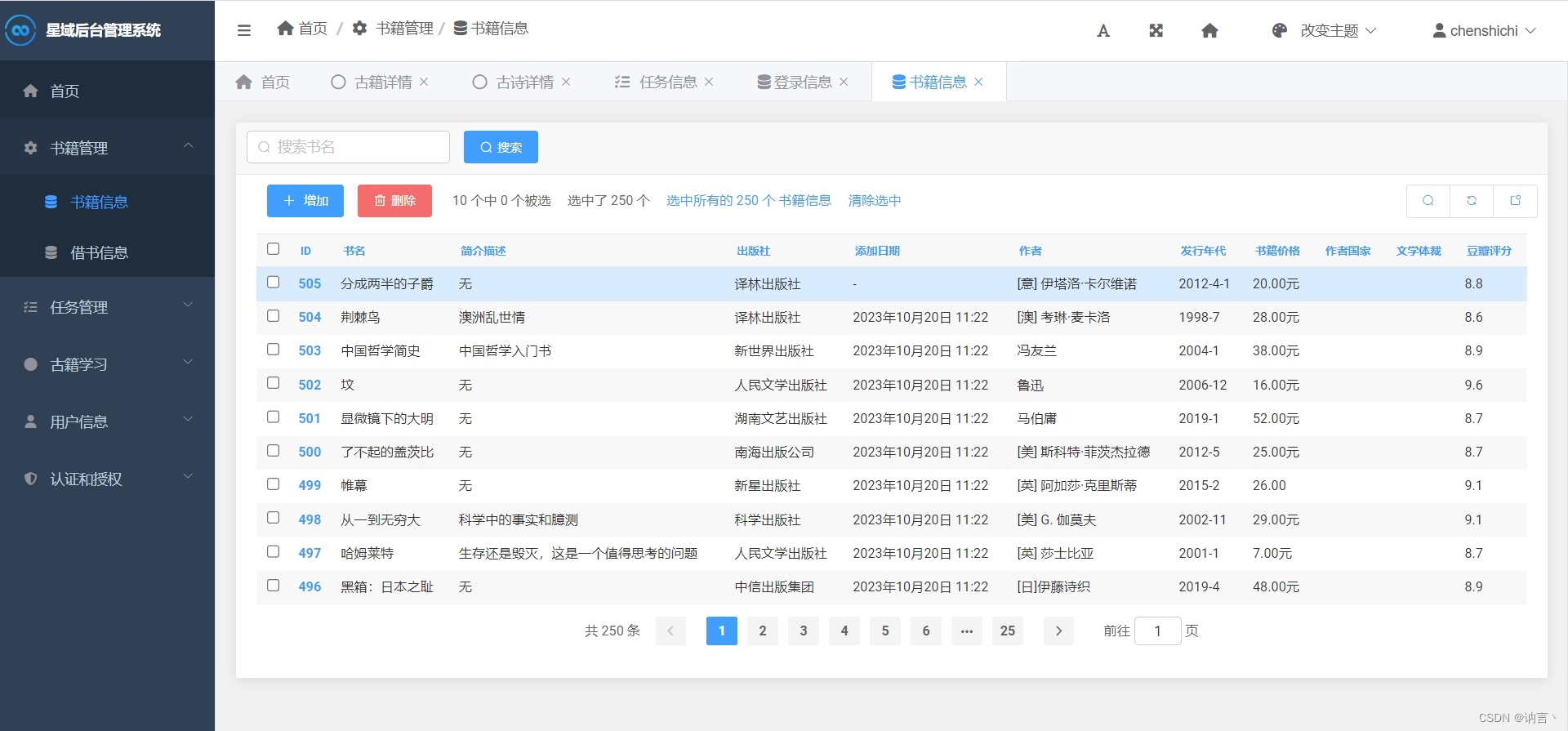Close the 登录信息 tab
Viewport: 1568px width, 731px height.
(844, 82)
